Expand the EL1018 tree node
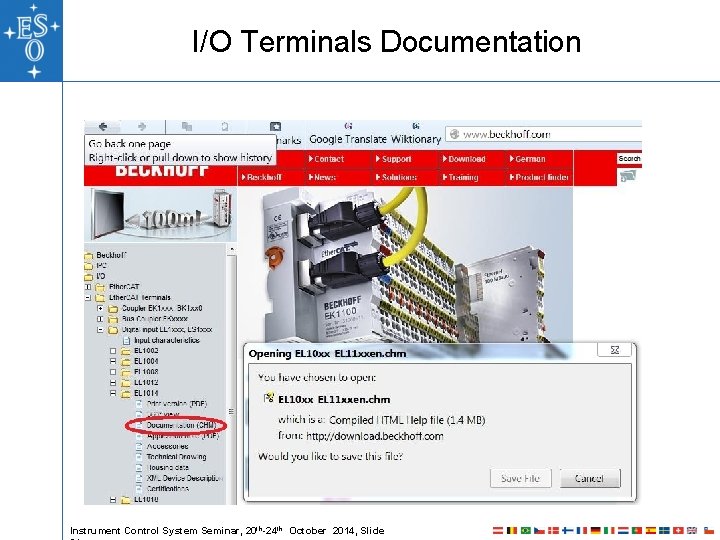 pos(113,500)
